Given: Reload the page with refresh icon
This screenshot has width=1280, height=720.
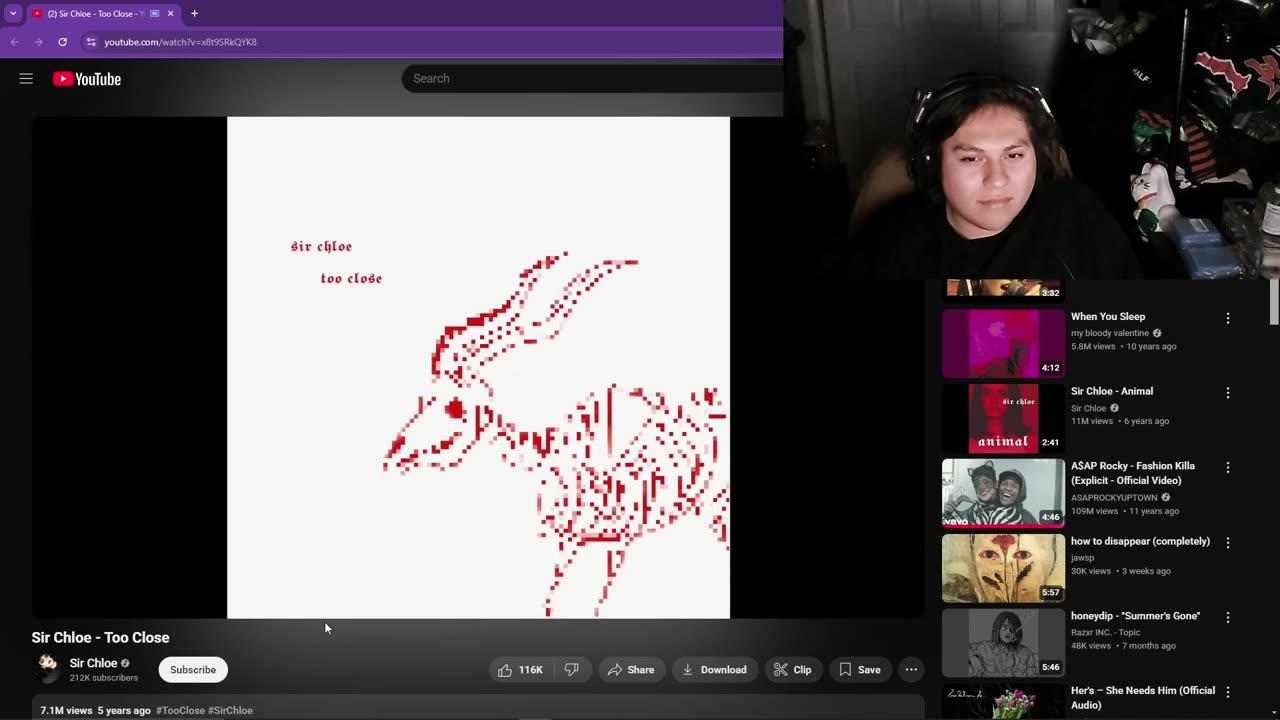Looking at the screenshot, I should tap(62, 42).
